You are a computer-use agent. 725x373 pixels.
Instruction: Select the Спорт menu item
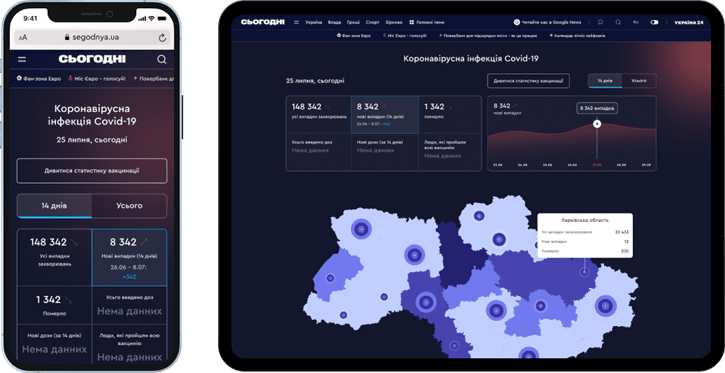[372, 22]
